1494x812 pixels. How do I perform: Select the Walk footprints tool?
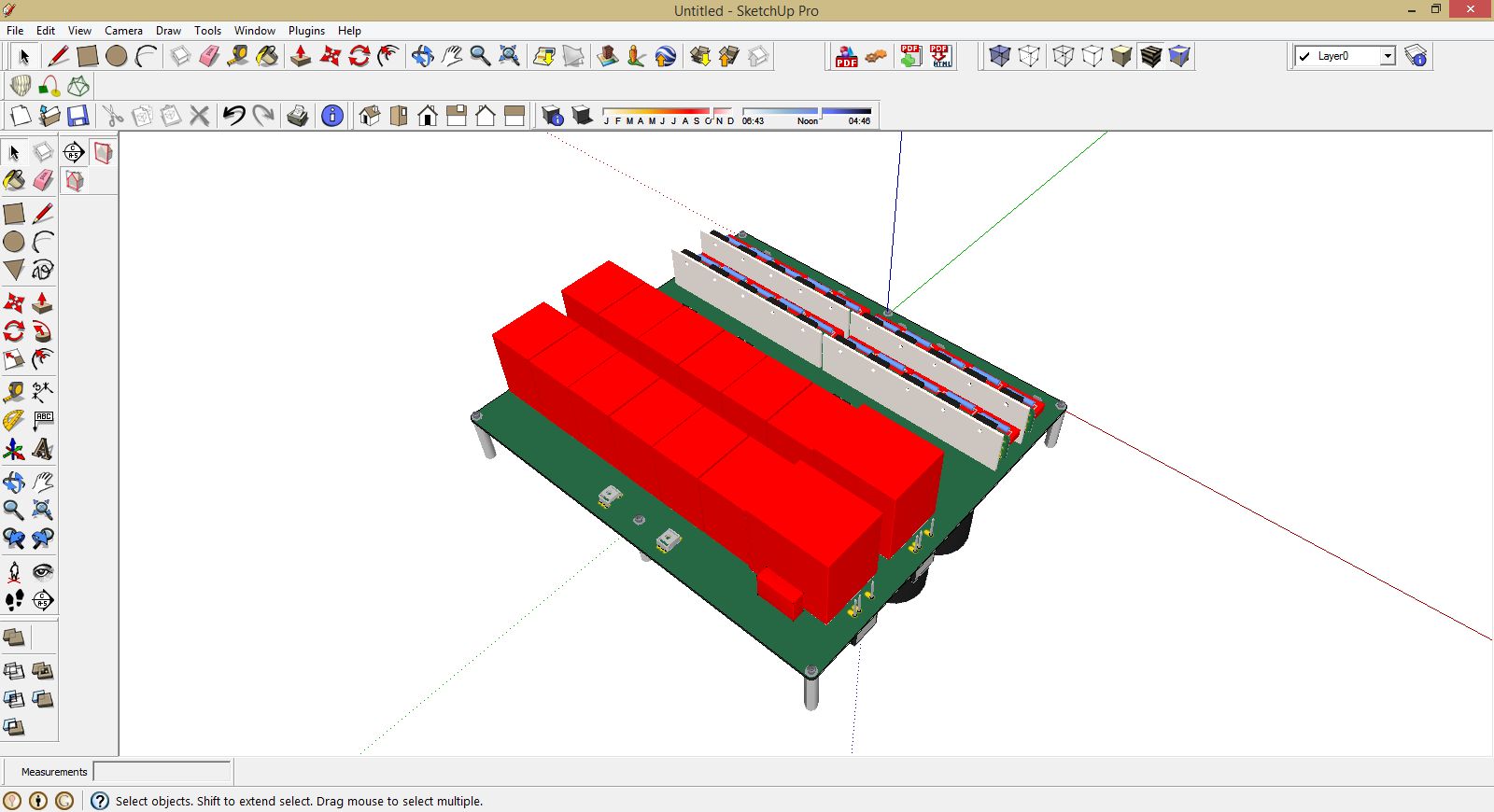14,600
